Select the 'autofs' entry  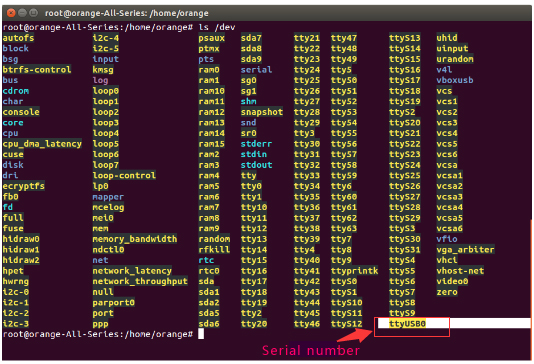[18, 38]
